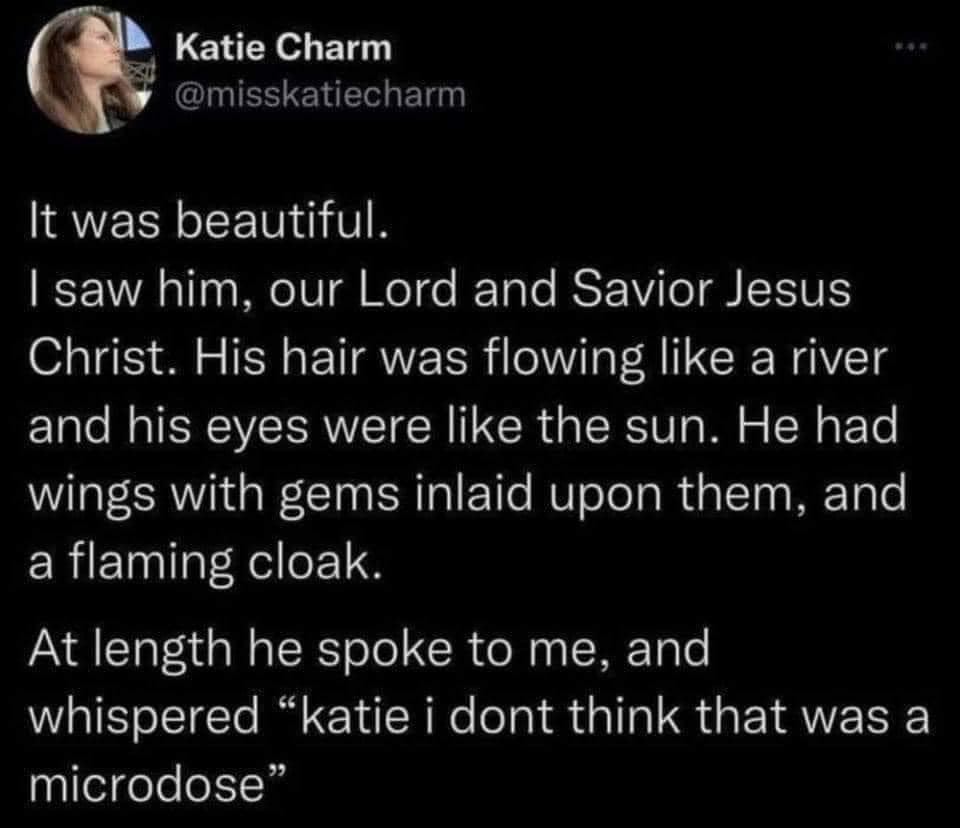This screenshot has width=960, height=828.
Task: Click the line starting "Christ. His hair"
Action: tap(457, 358)
